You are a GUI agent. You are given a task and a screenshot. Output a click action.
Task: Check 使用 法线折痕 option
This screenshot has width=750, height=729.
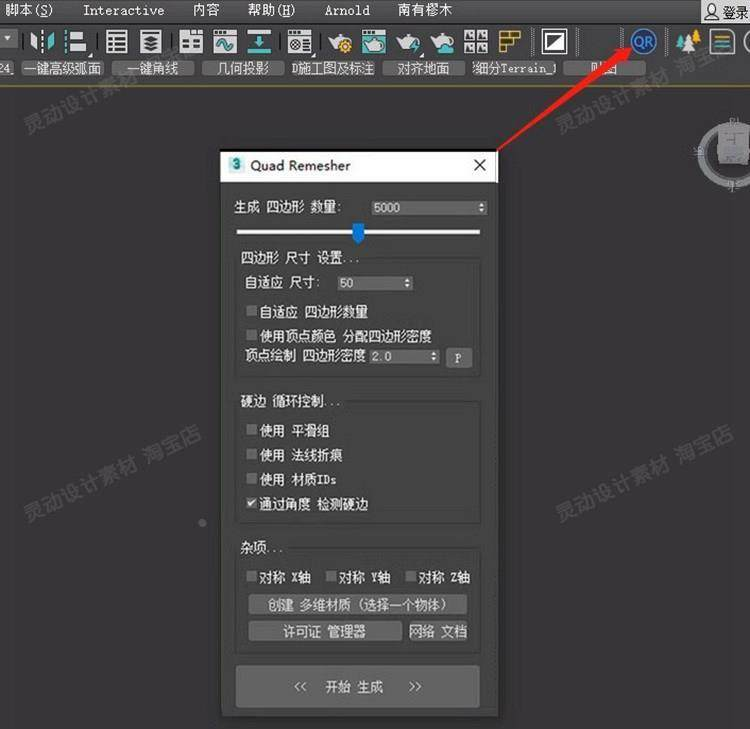(251, 454)
